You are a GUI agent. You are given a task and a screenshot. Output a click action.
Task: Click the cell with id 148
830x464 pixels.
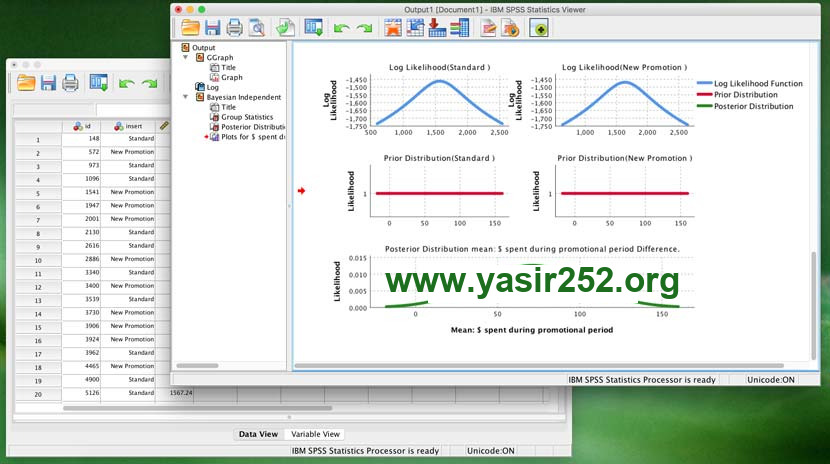[x=82, y=139]
